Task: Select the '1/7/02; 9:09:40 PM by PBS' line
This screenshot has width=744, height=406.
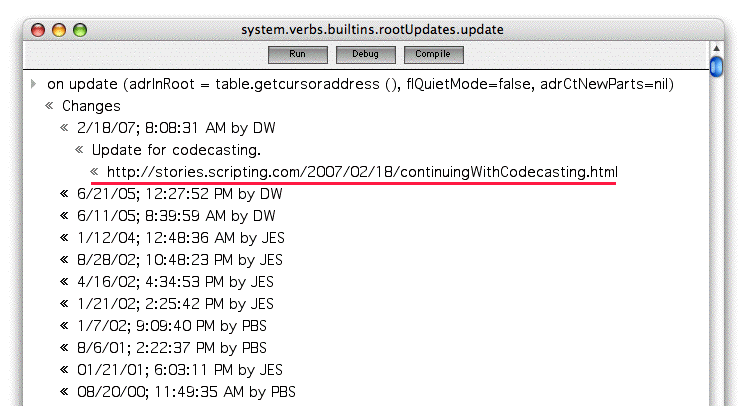Action: (x=171, y=326)
